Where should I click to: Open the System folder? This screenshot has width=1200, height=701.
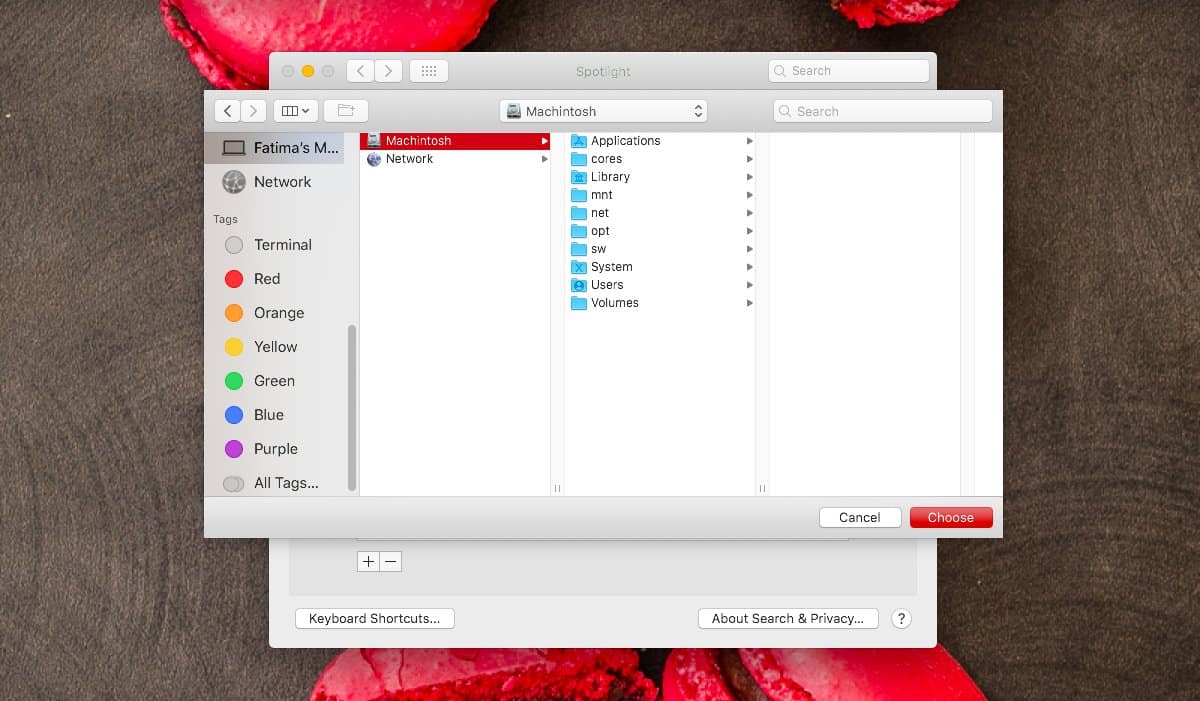click(610, 266)
